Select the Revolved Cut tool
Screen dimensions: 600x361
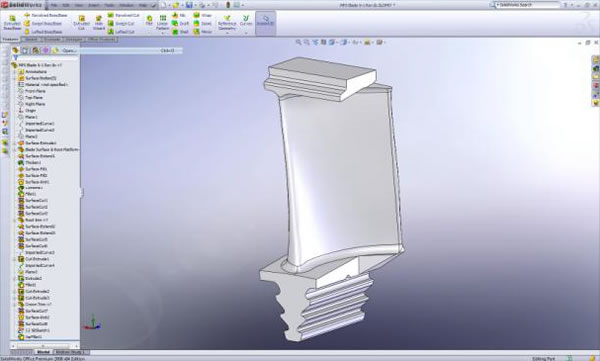click(123, 15)
